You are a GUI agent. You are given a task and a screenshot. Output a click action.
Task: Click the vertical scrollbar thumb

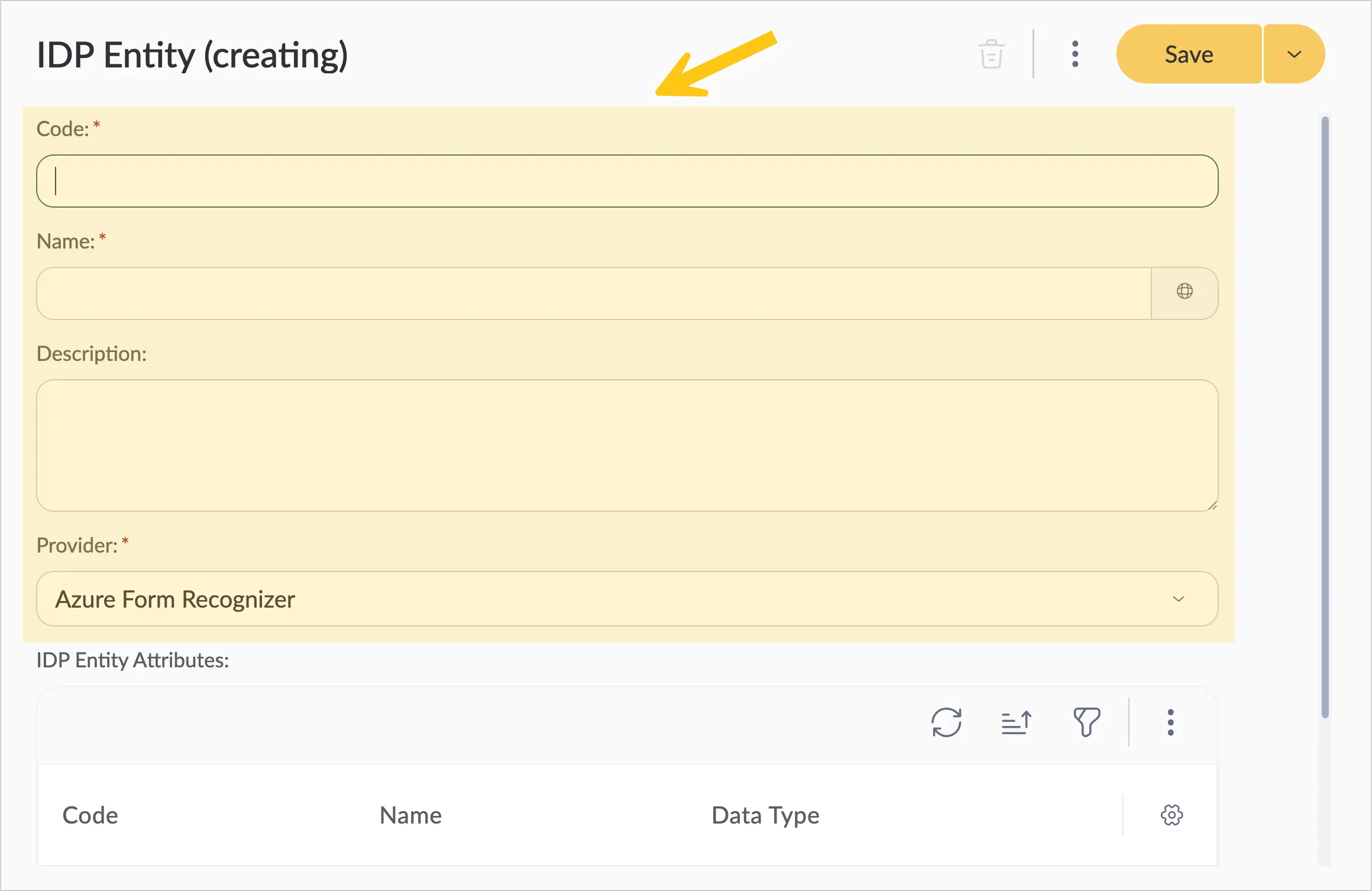tap(1325, 417)
